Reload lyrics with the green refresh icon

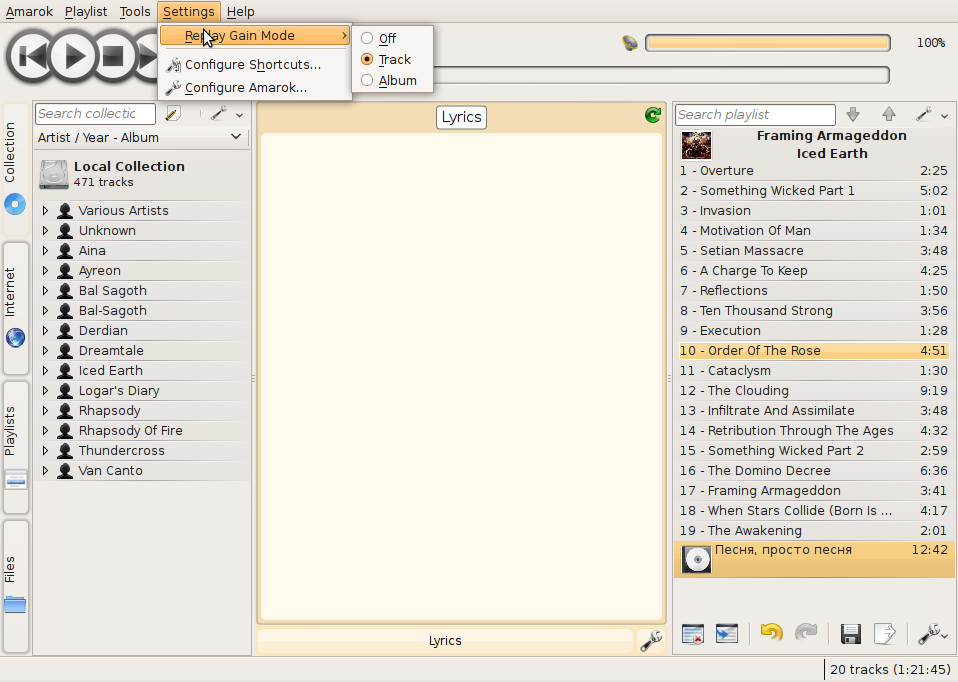pos(653,116)
